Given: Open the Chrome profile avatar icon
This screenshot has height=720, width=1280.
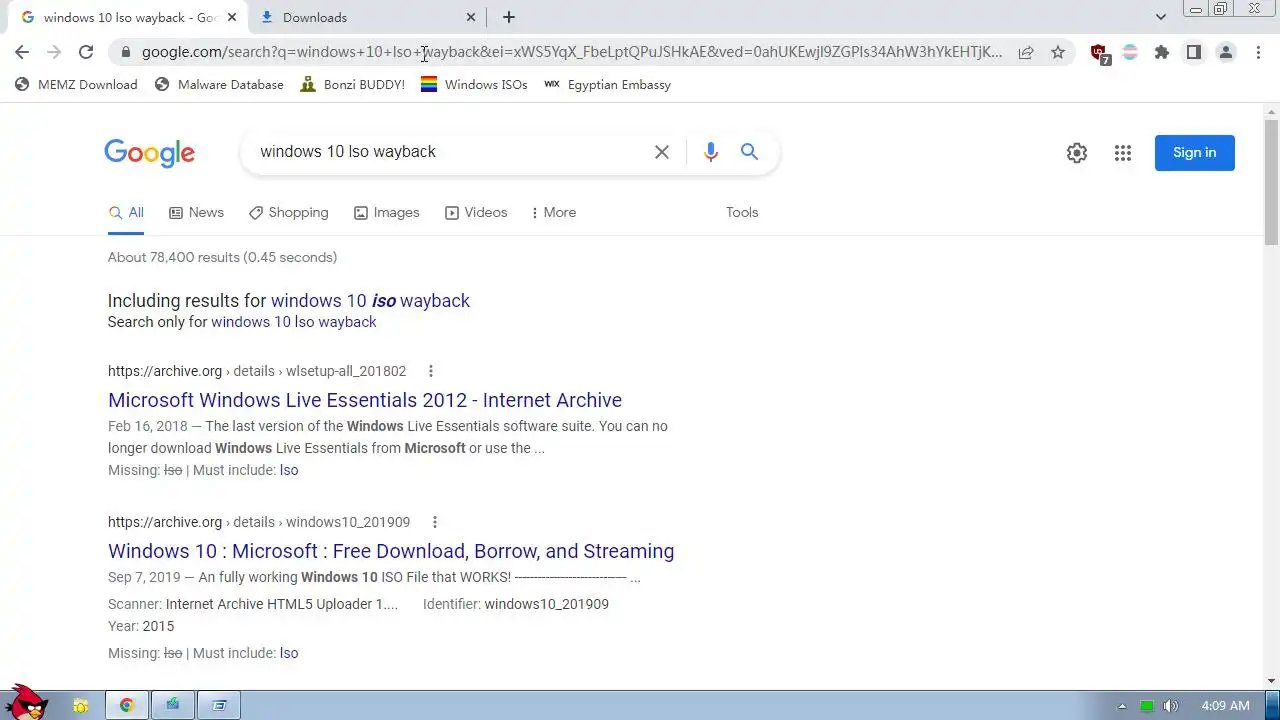Looking at the screenshot, I should coord(1226,52).
